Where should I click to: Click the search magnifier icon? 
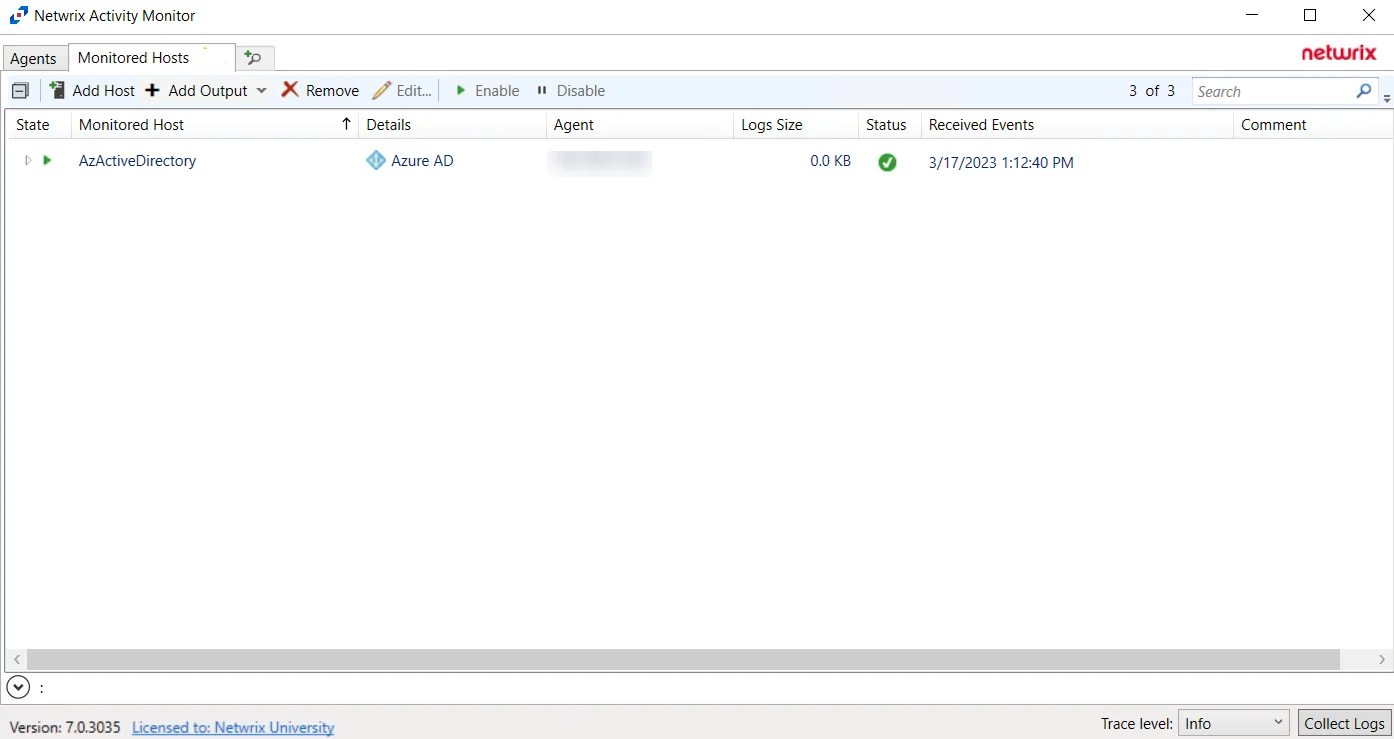click(x=1364, y=91)
